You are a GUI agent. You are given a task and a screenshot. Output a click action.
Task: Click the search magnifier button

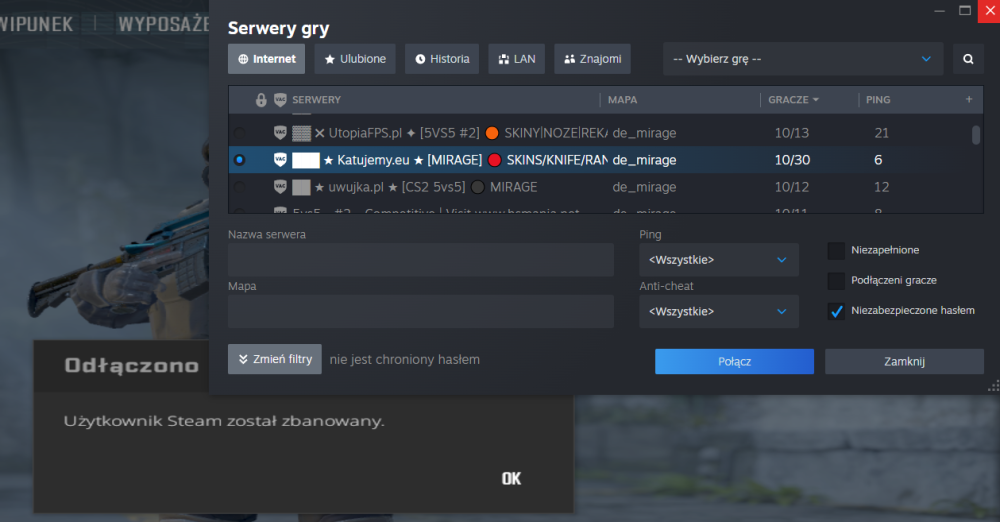(x=968, y=59)
